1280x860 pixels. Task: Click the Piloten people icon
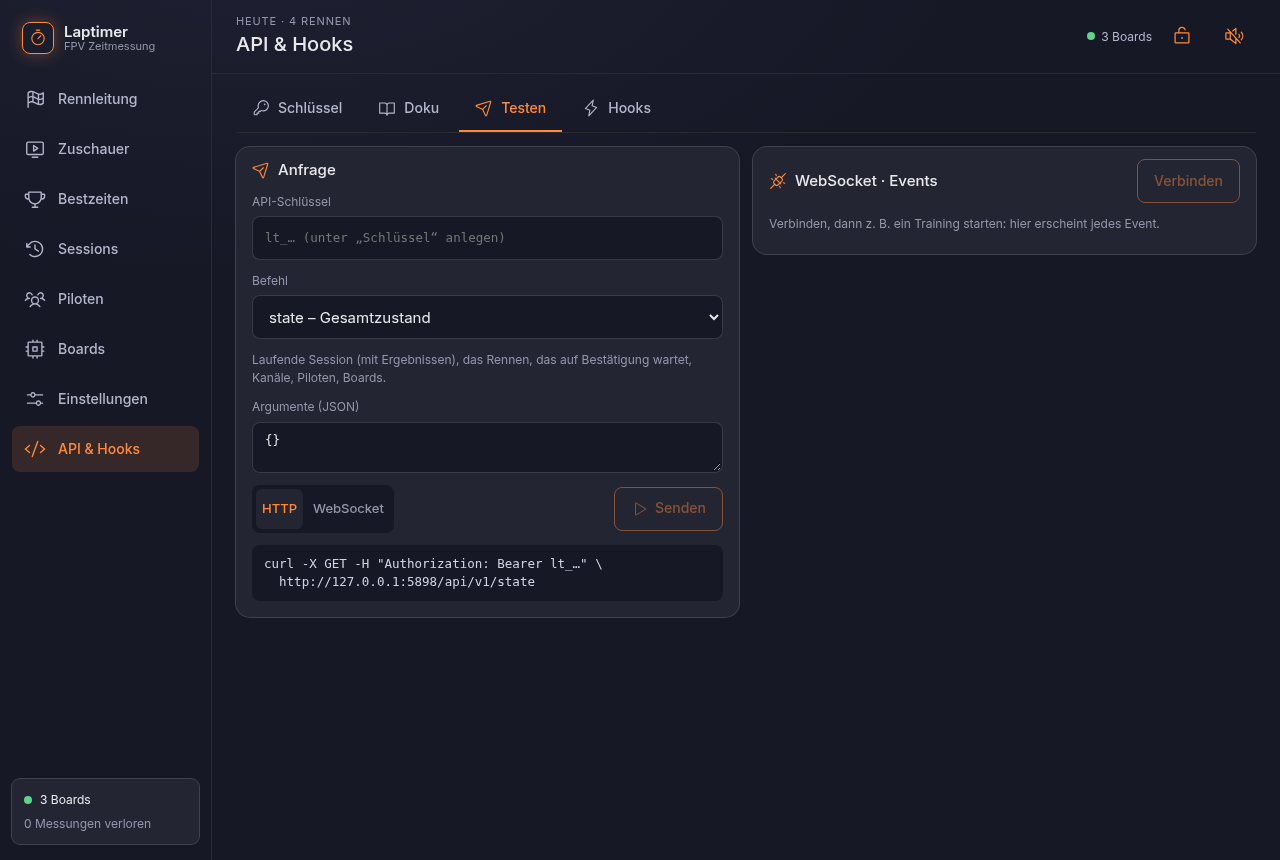pos(35,299)
